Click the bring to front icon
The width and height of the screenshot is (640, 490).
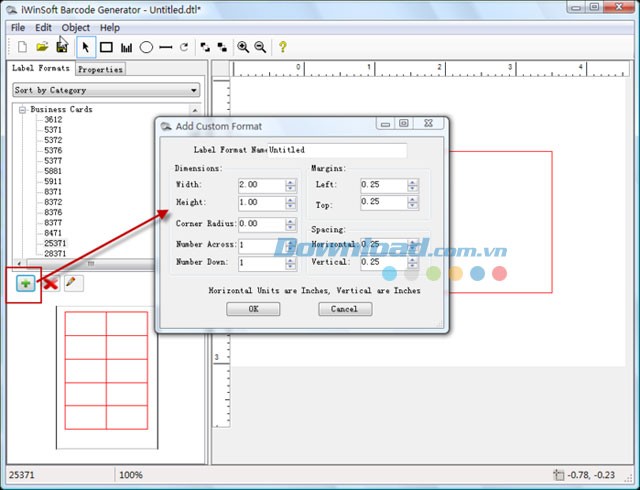click(205, 47)
